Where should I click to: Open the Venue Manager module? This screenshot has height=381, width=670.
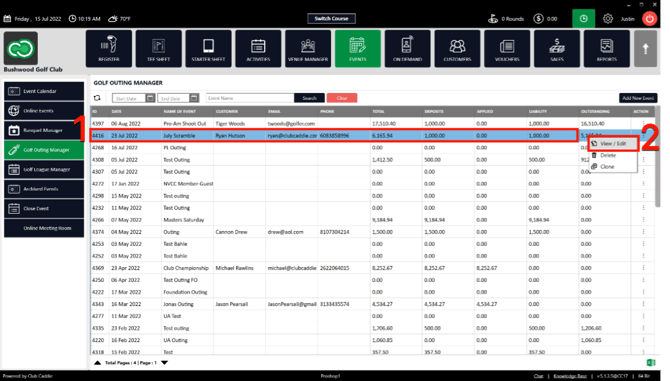[308, 48]
